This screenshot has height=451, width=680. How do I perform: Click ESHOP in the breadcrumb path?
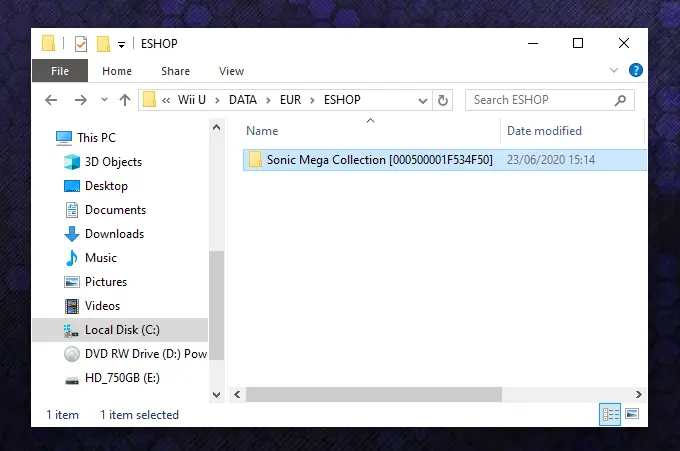click(342, 100)
